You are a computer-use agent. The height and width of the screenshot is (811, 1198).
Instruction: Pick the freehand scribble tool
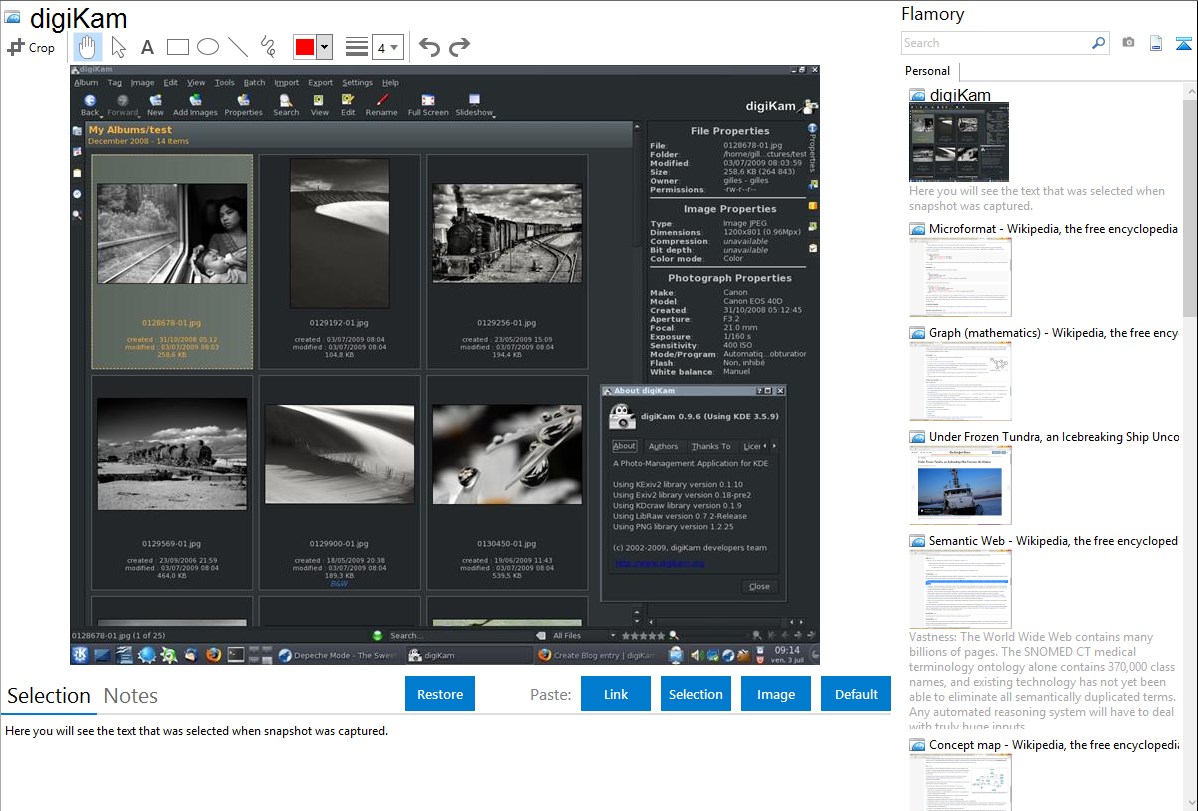tap(268, 47)
